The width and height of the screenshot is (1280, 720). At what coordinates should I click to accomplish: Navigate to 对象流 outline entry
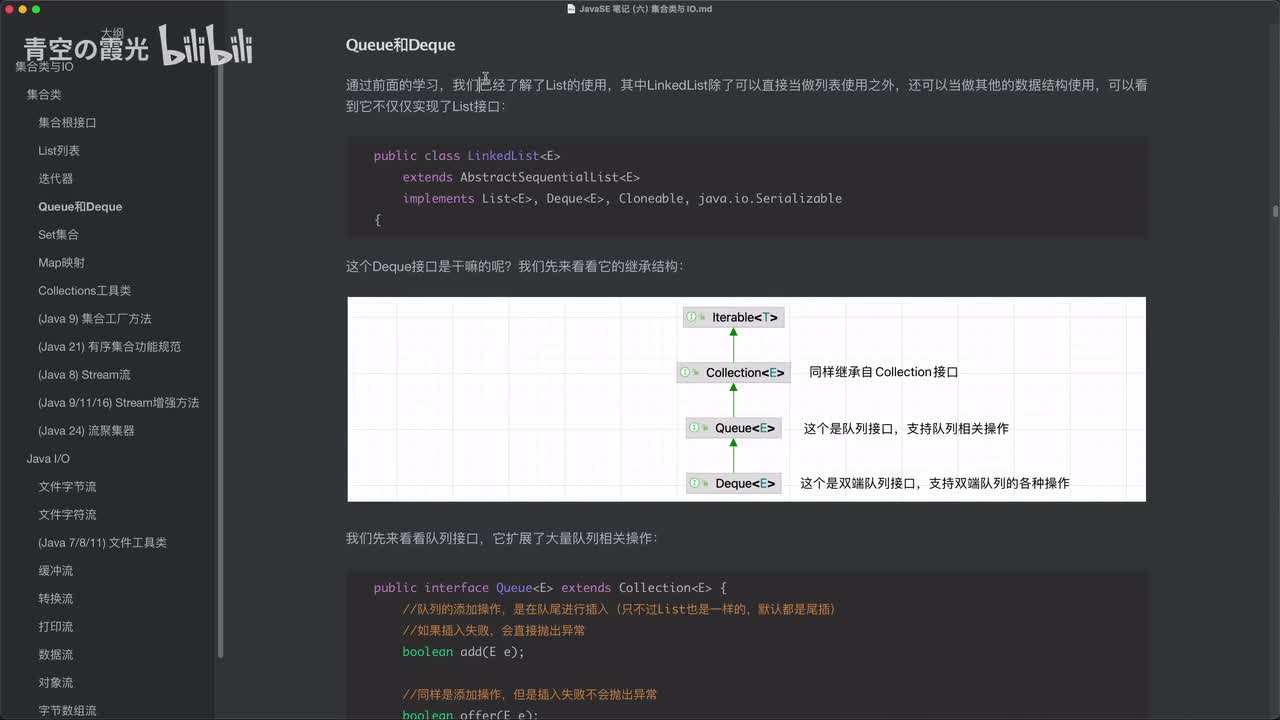tap(56, 682)
